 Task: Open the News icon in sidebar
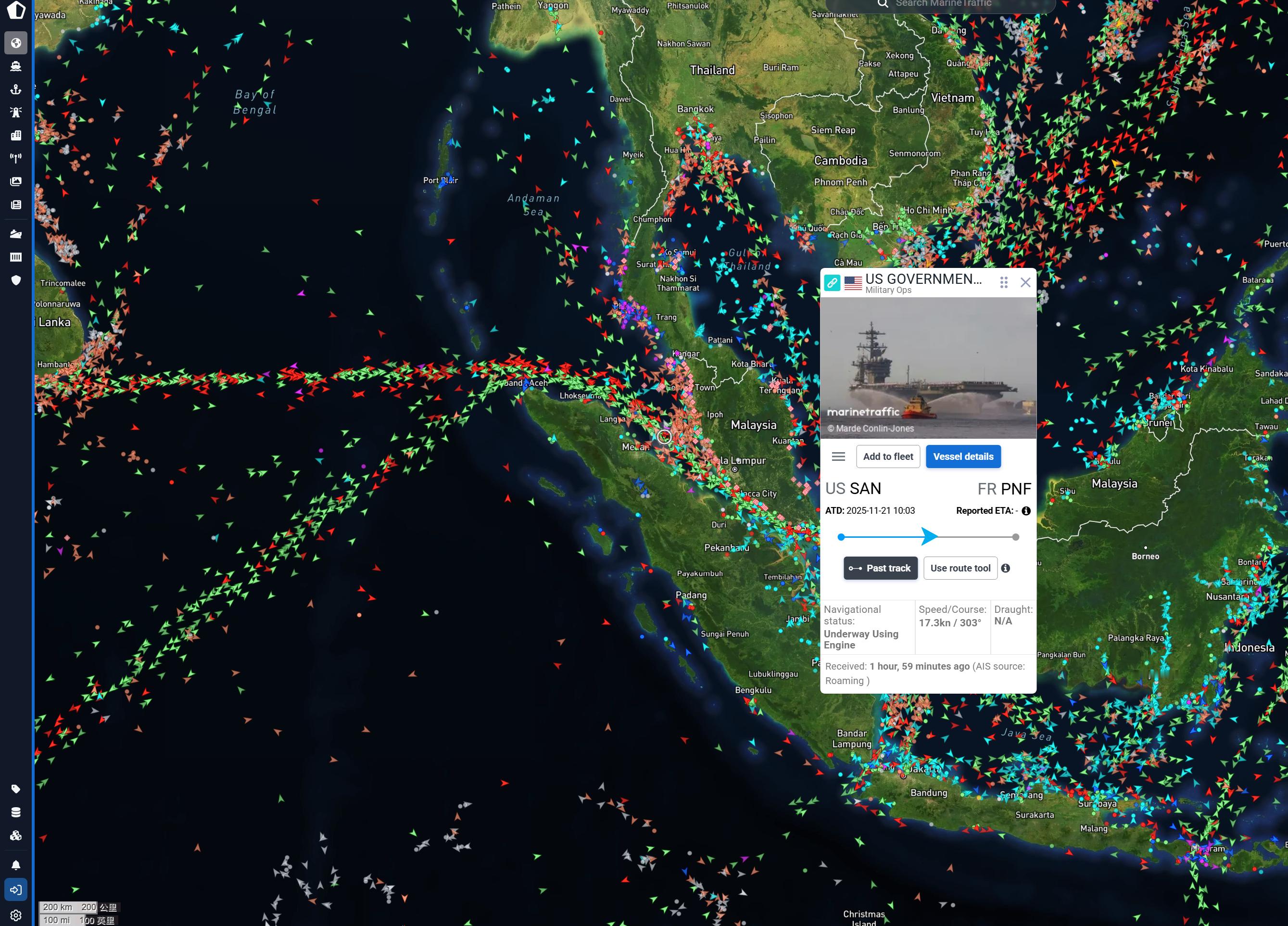click(16, 204)
